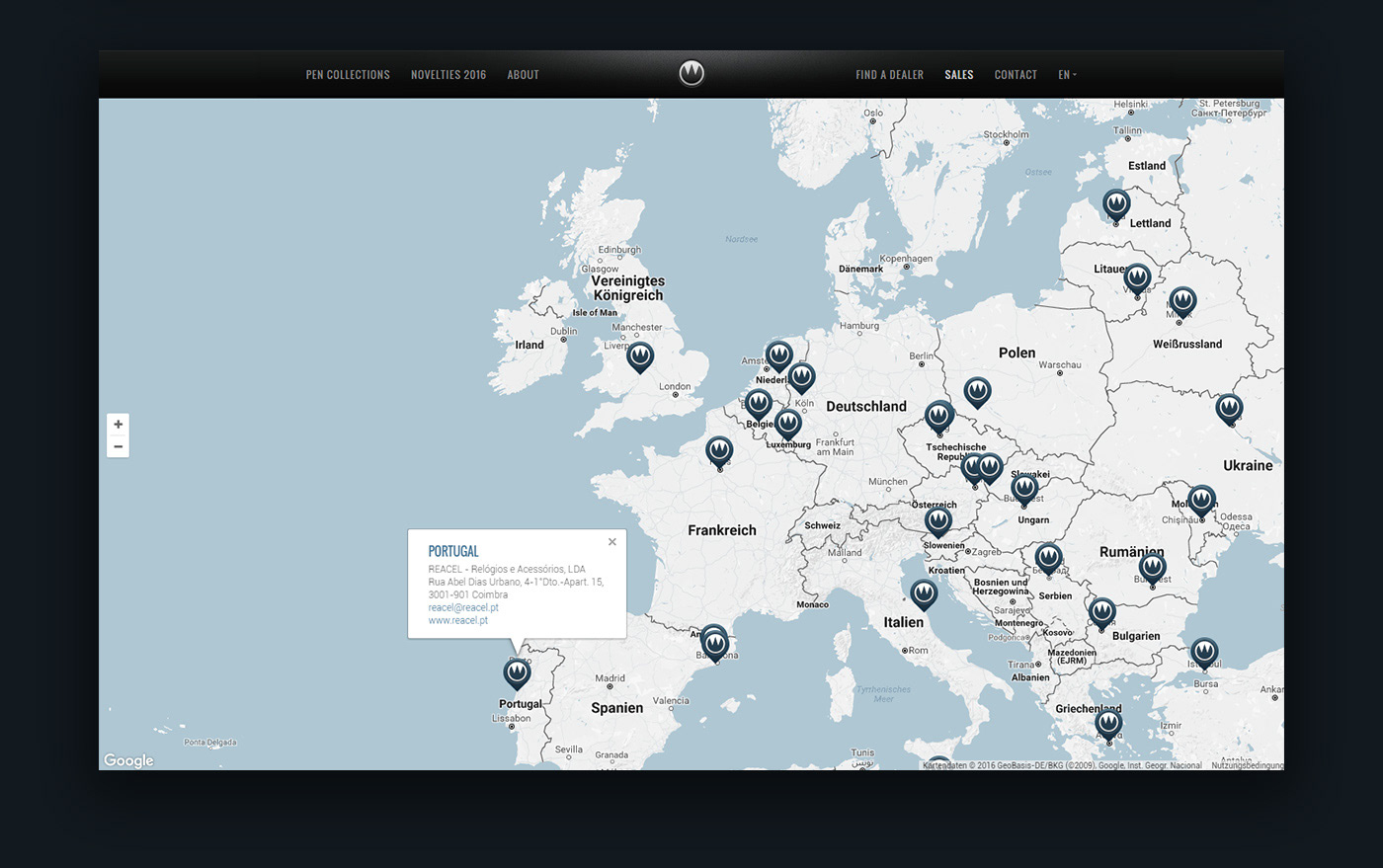Select the Minsk dealer marker
The image size is (1383, 868).
(x=1182, y=302)
